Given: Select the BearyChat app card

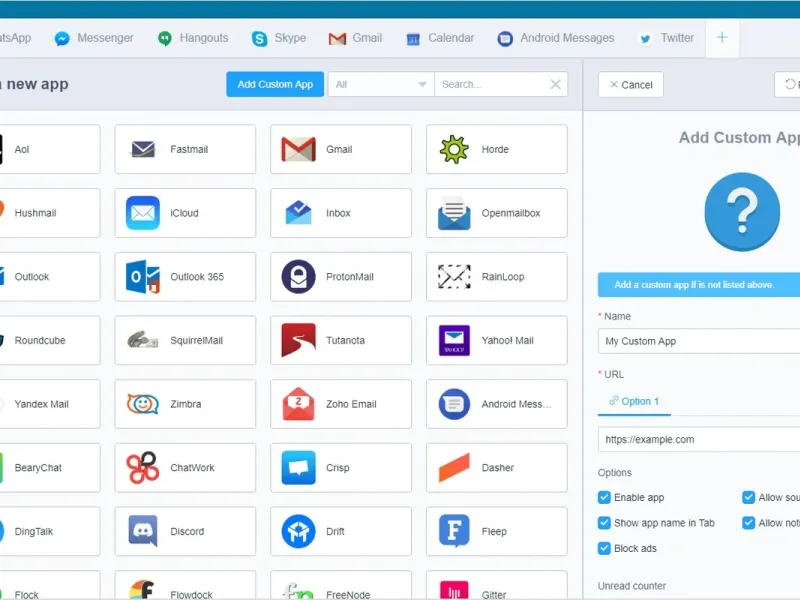Looking at the screenshot, I should click(x=49, y=467).
